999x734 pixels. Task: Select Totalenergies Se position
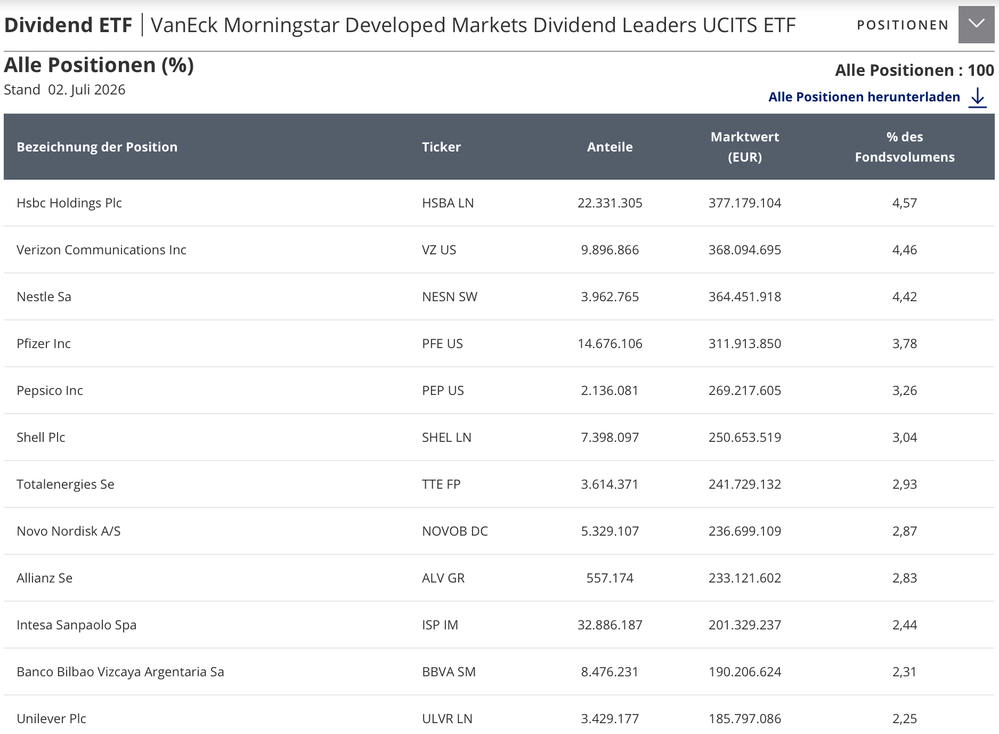[x=66, y=484]
